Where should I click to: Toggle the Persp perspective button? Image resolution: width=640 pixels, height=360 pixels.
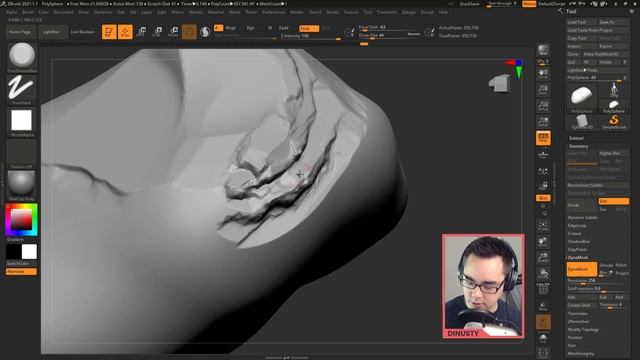click(543, 138)
